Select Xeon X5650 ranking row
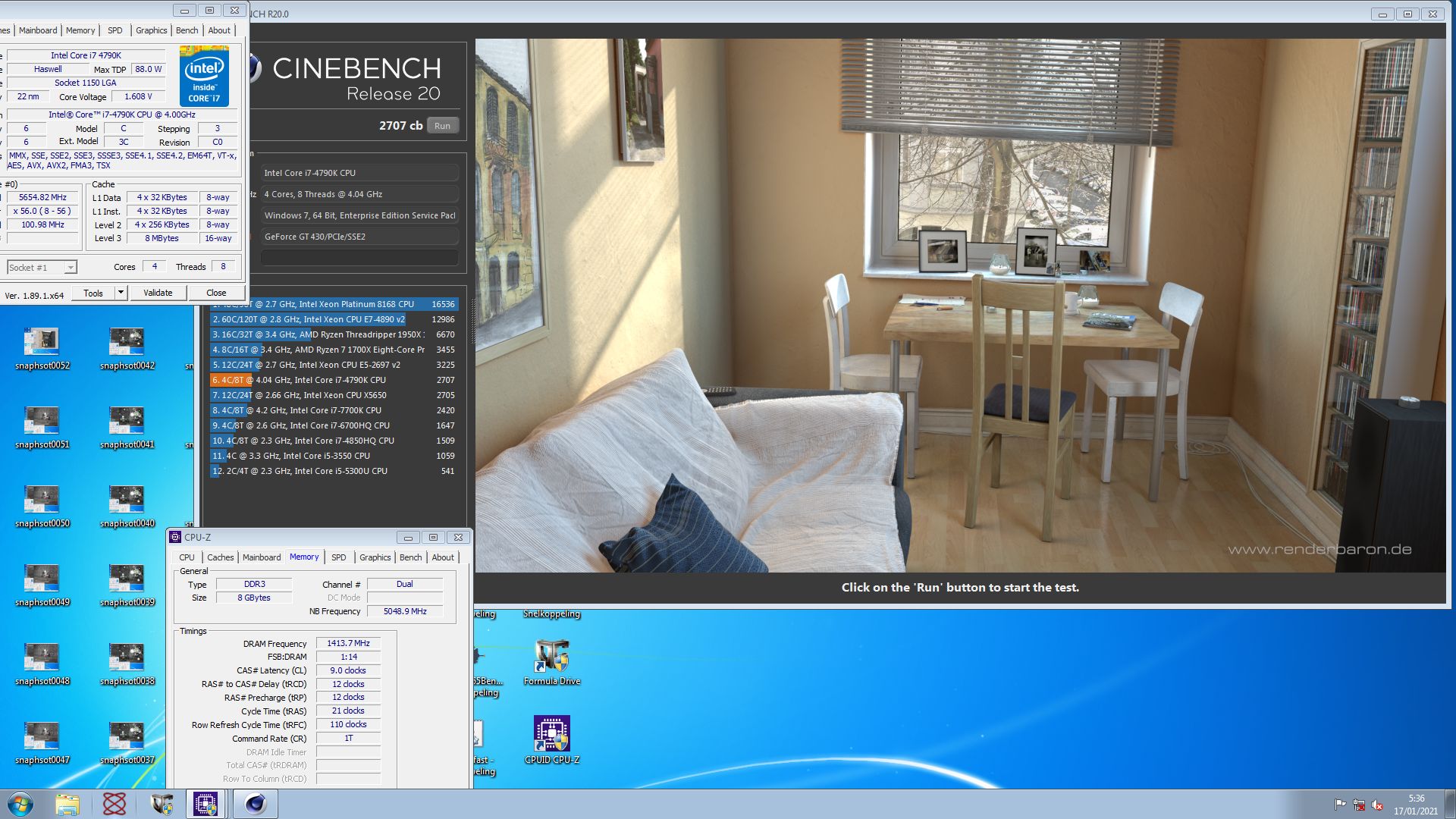The height and width of the screenshot is (819, 1456). [x=334, y=395]
